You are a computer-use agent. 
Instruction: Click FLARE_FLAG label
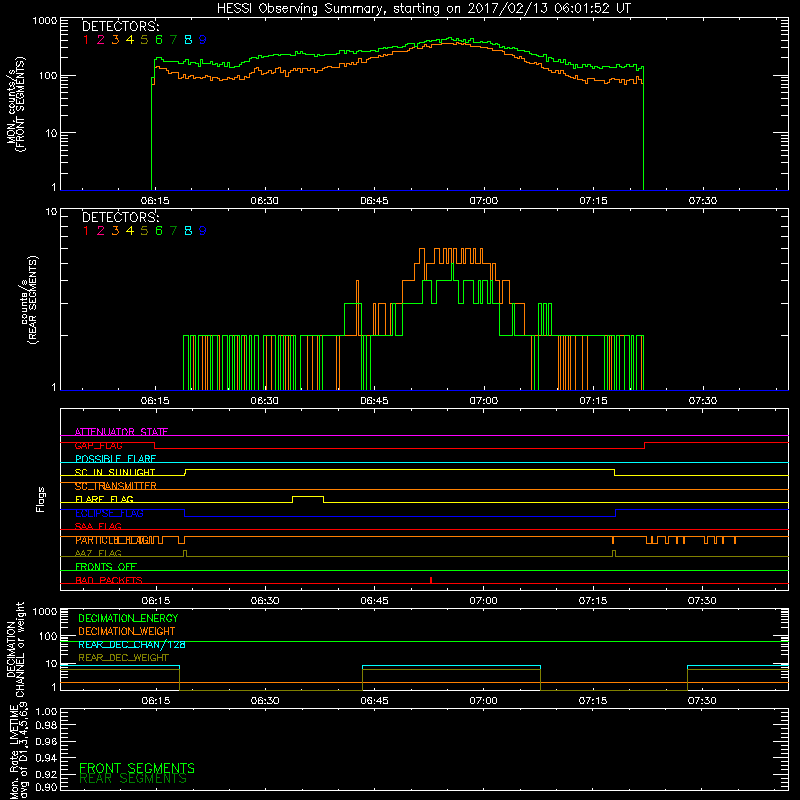point(104,499)
